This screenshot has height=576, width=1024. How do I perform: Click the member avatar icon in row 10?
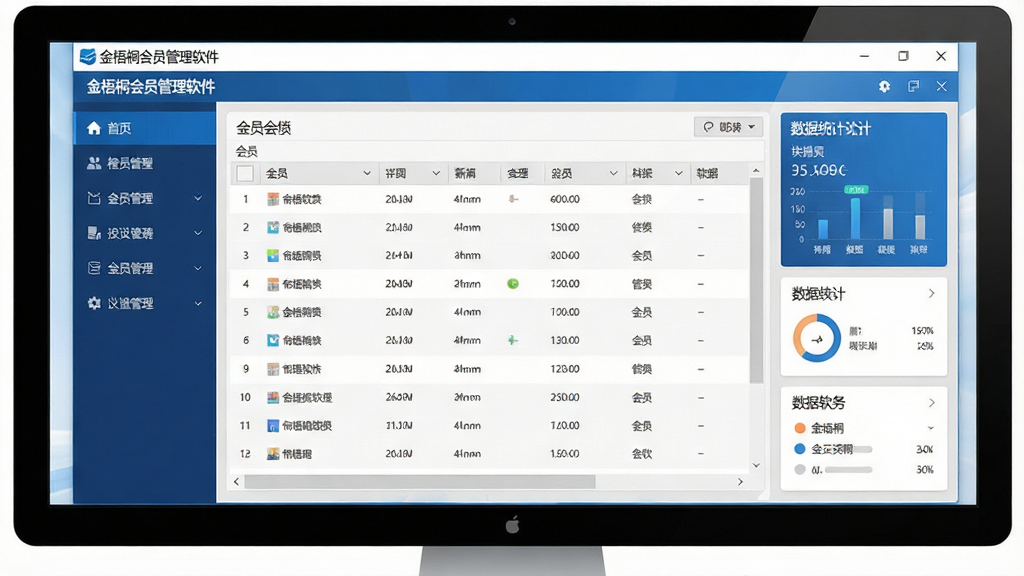pos(273,397)
